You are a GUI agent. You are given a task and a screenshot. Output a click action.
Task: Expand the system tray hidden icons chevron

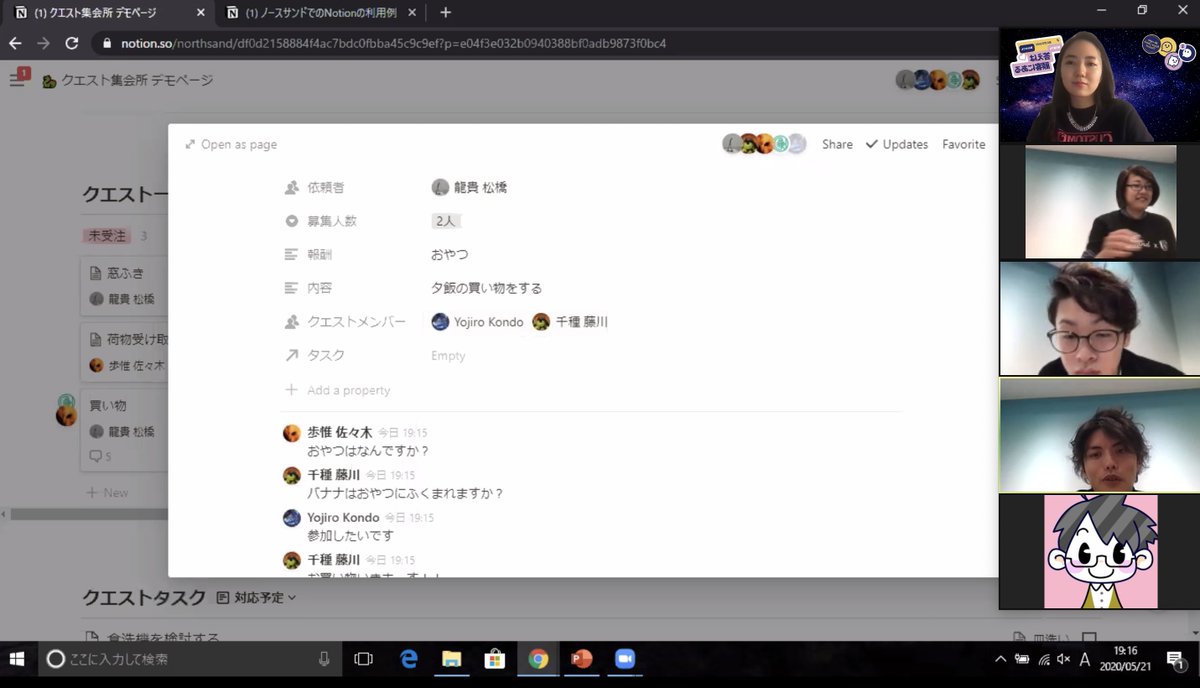point(1000,659)
